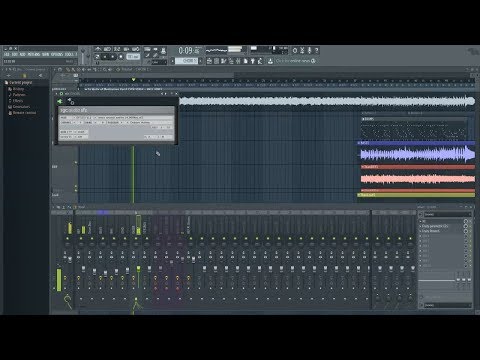Image resolution: width=480 pixels, height=360 pixels.
Task: Open the PATTERNS menu
Action: coord(34,54)
